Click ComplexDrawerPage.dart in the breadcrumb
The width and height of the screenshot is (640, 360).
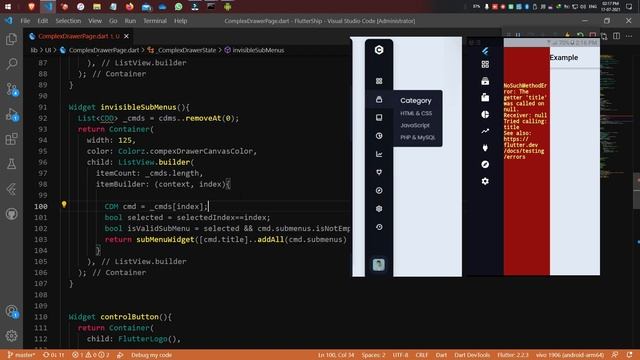pyautogui.click(x=104, y=50)
